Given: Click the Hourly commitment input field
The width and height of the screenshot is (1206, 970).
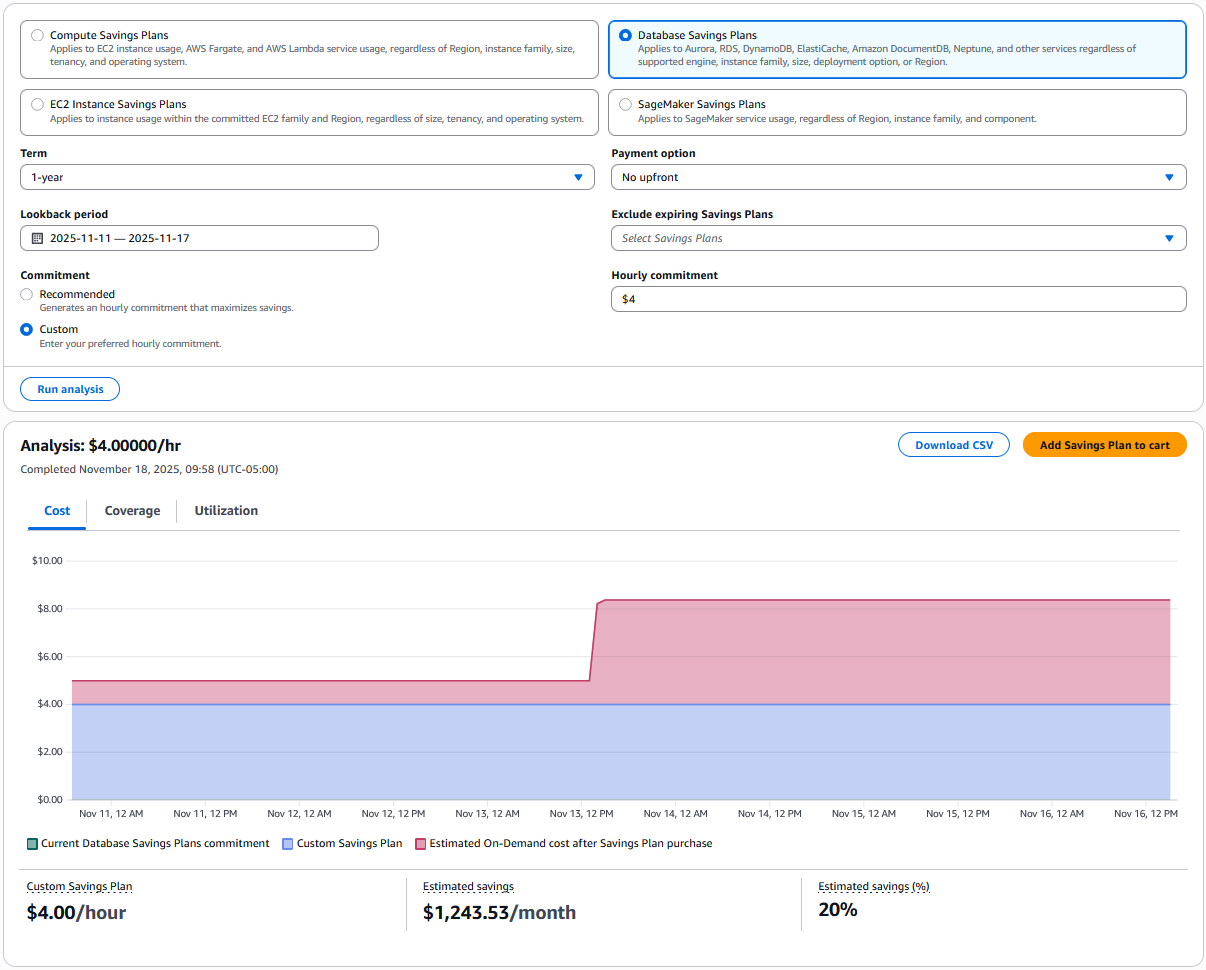Looking at the screenshot, I should point(898,298).
